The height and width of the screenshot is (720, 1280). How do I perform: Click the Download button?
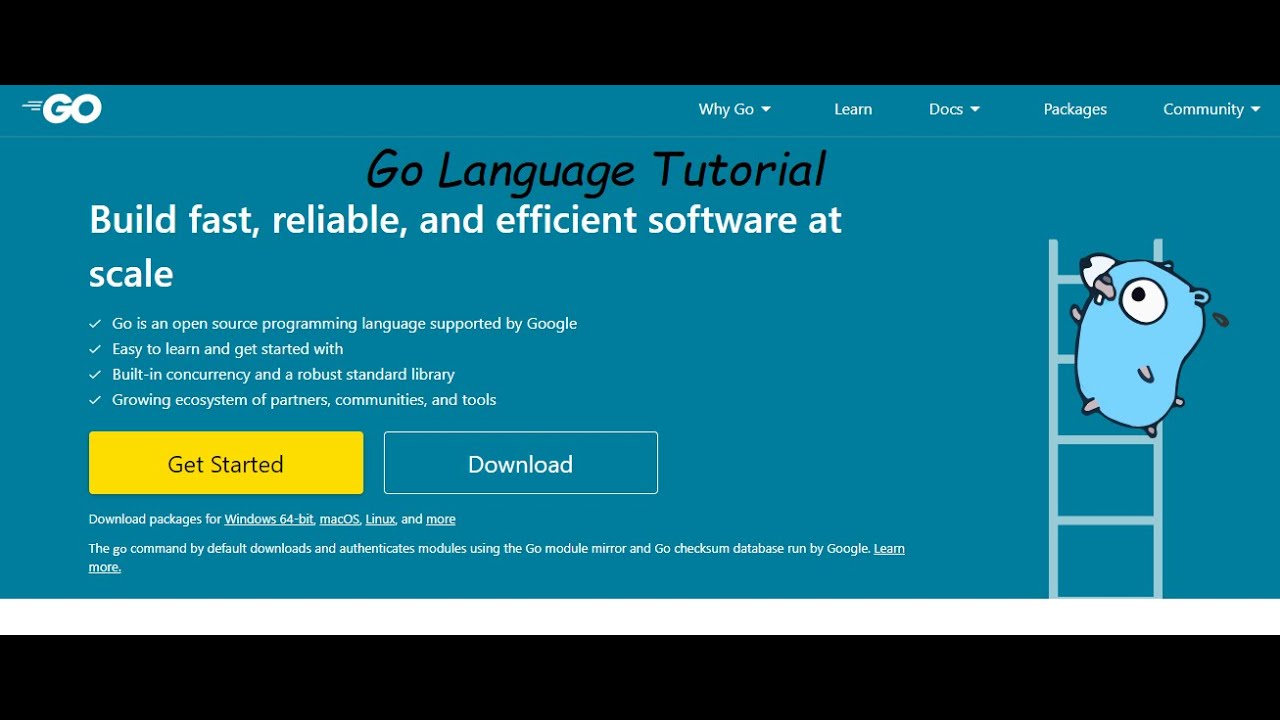(521, 463)
